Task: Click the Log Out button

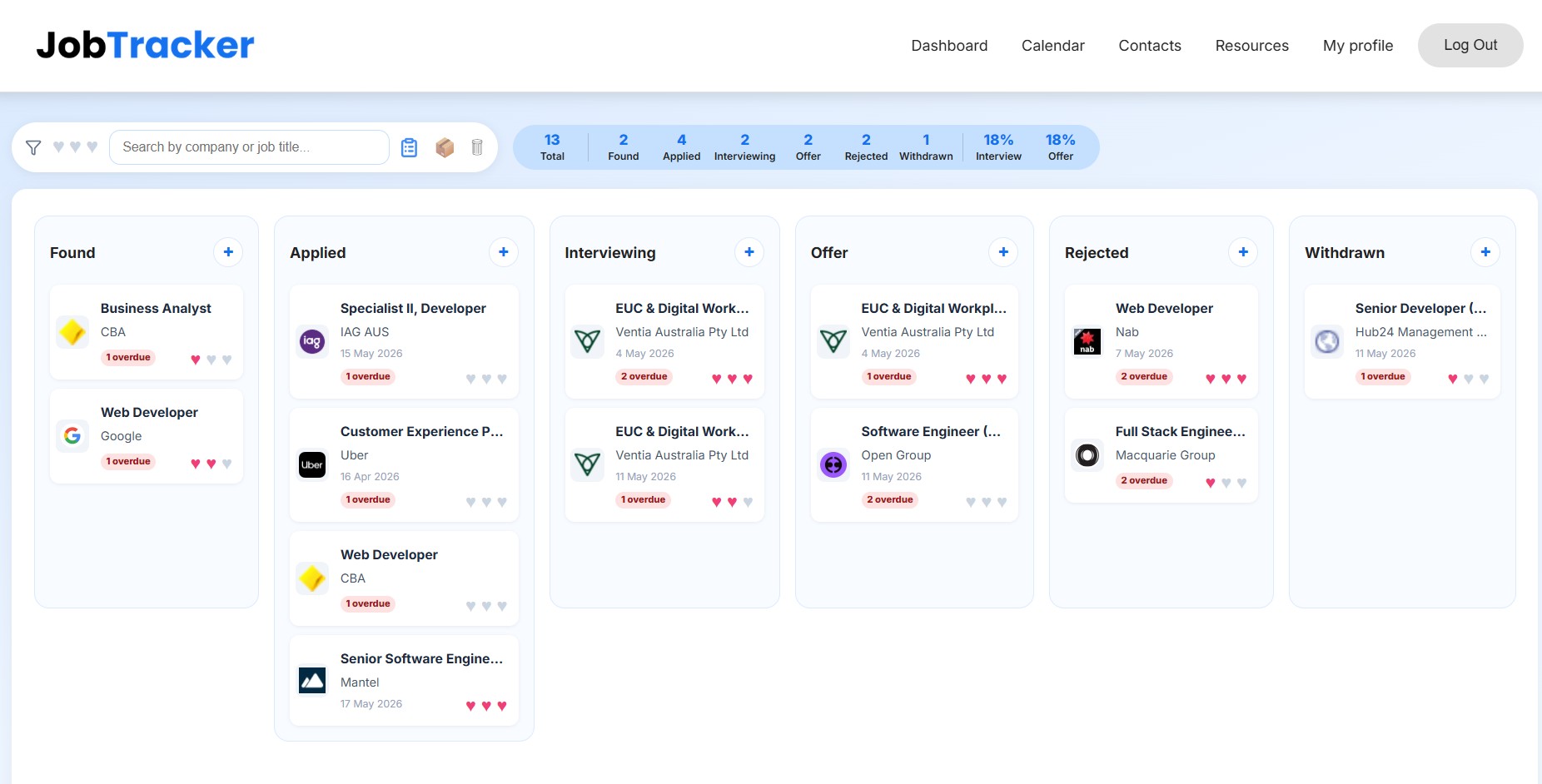Action: [1470, 45]
